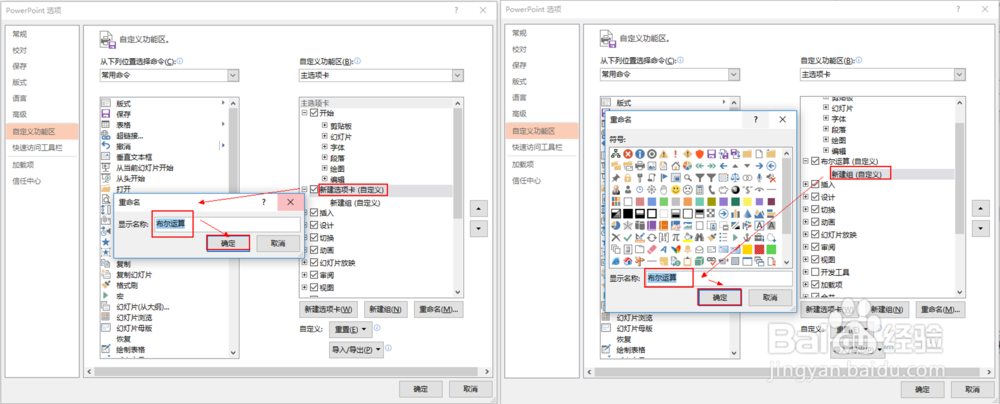Open the 导入/导出(P) dropdown in left window
Viewport: 1000px width, 404px height.
tap(357, 349)
